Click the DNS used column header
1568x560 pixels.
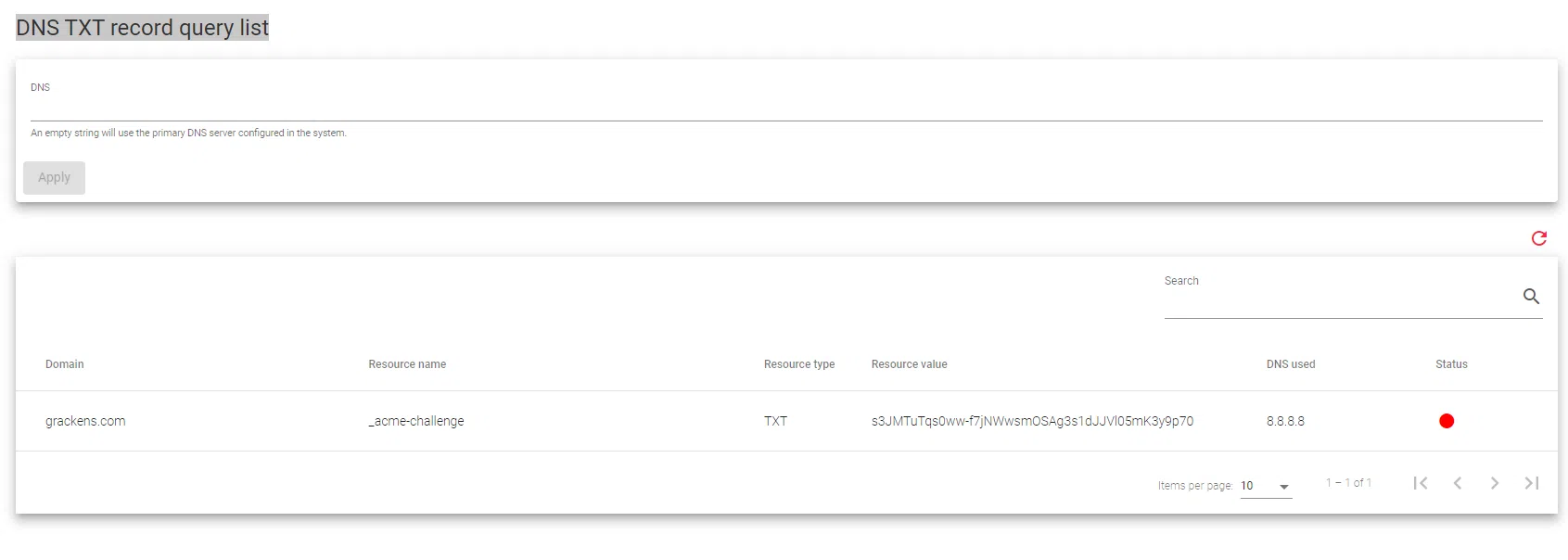[x=1291, y=364]
